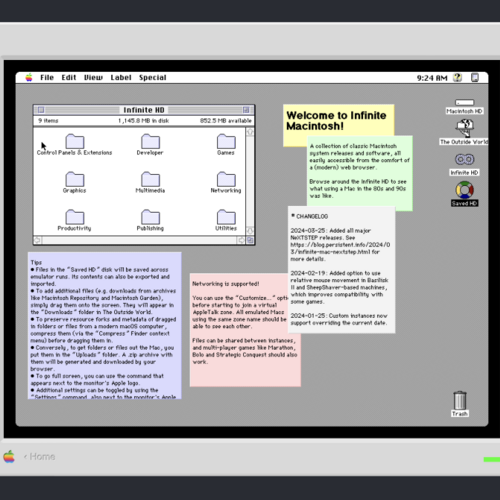Open the Games folder icon

pyautogui.click(x=226, y=142)
